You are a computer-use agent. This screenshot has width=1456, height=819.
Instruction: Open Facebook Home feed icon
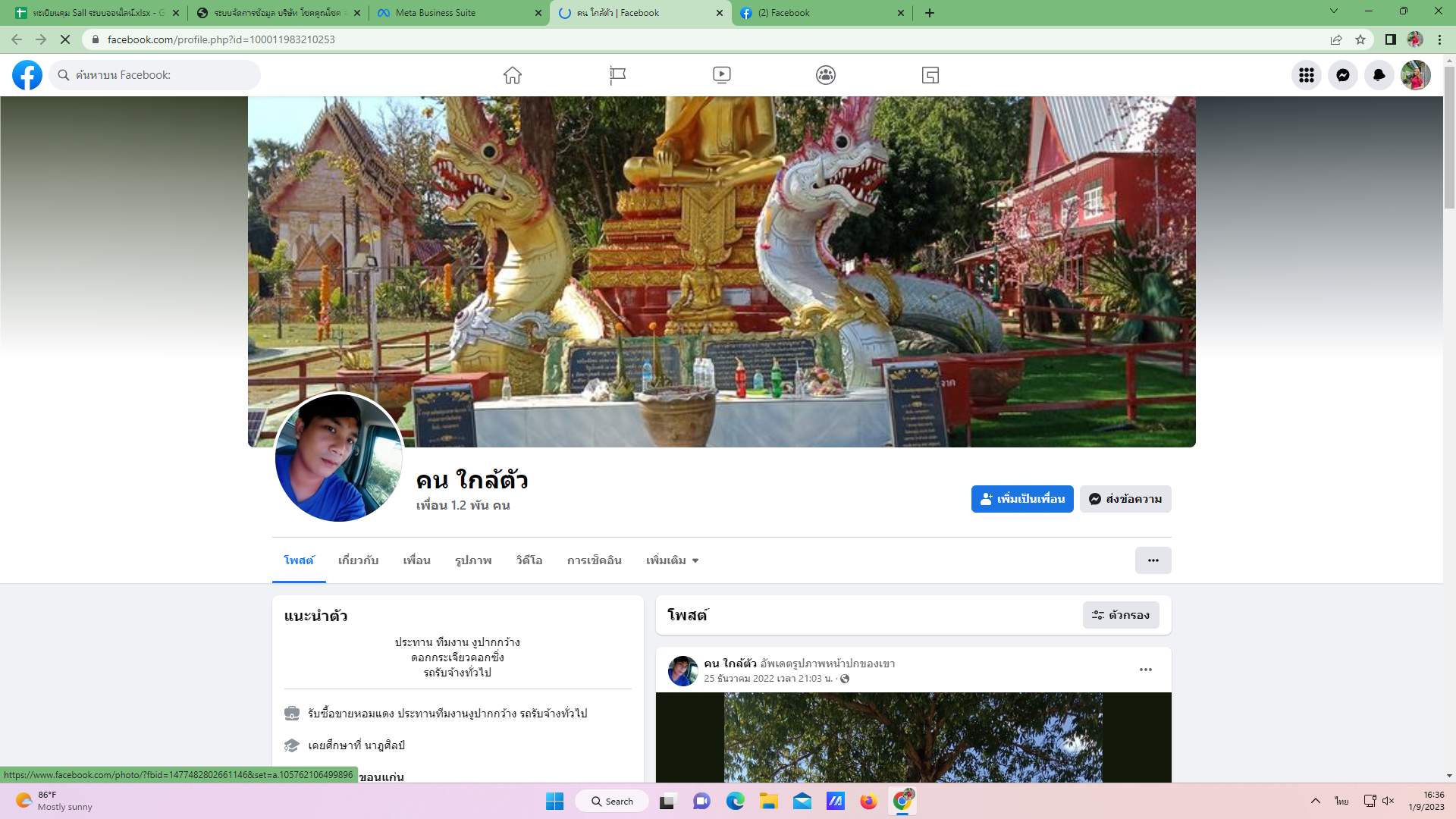tap(513, 75)
